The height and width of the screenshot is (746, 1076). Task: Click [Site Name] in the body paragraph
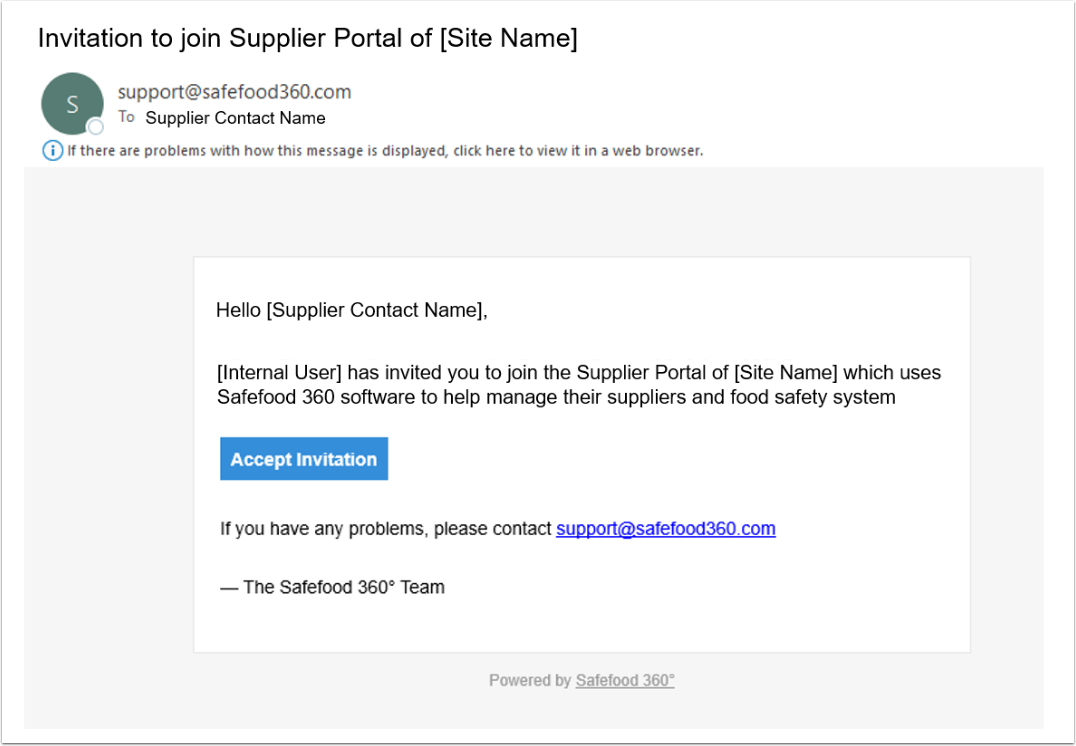(x=785, y=373)
